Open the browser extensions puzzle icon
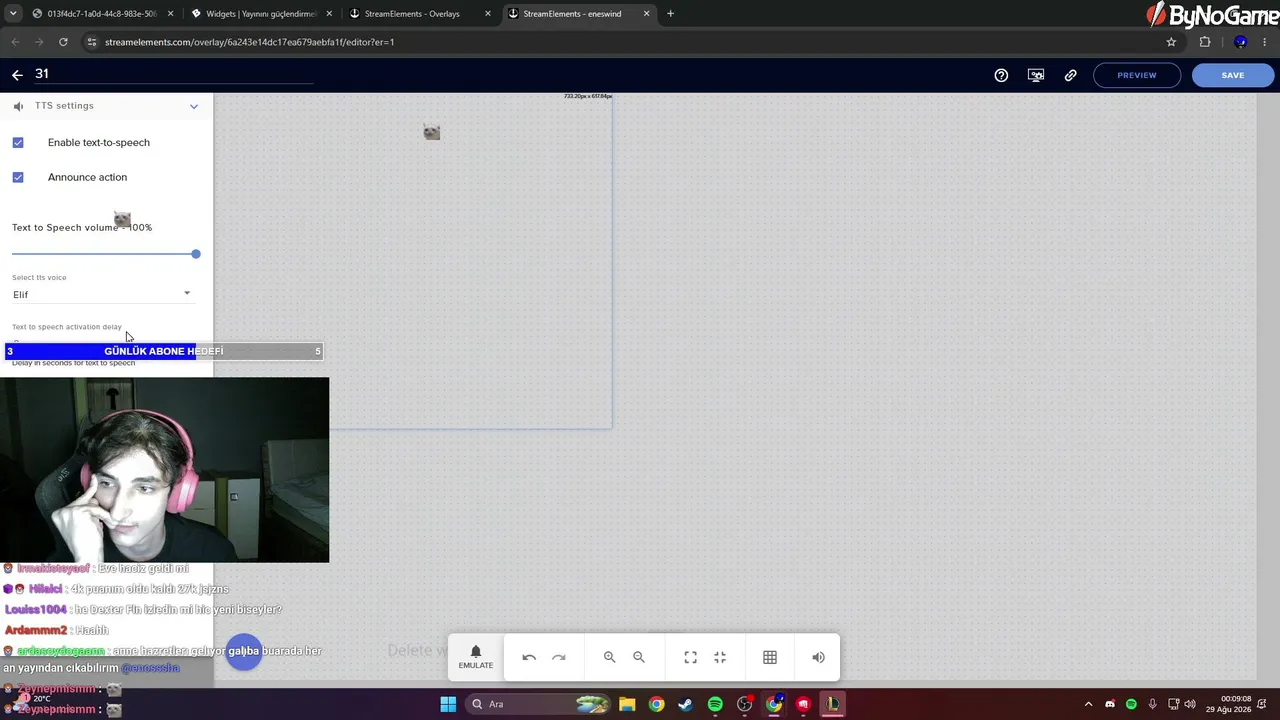The height and width of the screenshot is (720, 1280). pyautogui.click(x=1205, y=42)
